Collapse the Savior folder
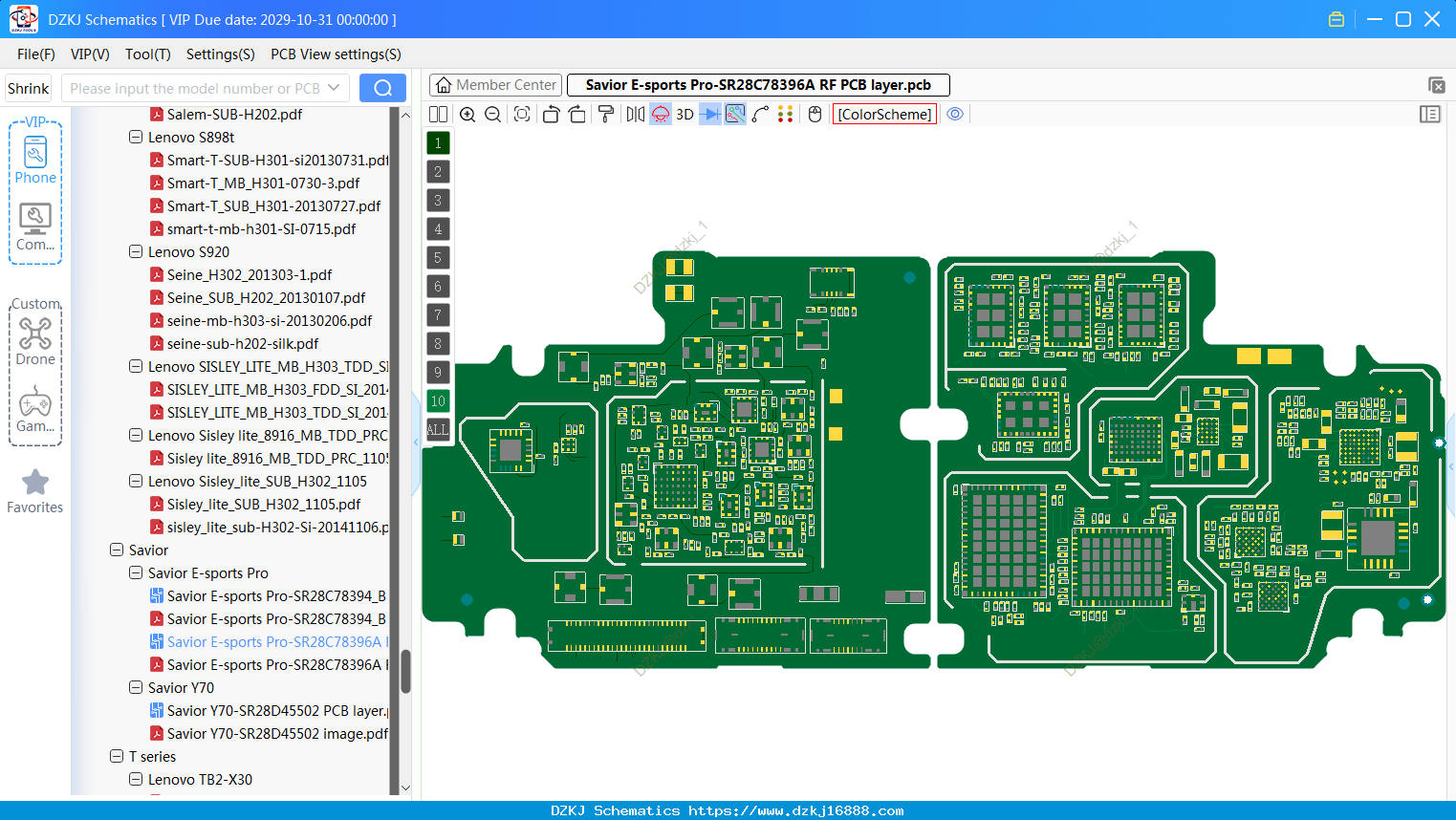1456x820 pixels. pos(117,550)
